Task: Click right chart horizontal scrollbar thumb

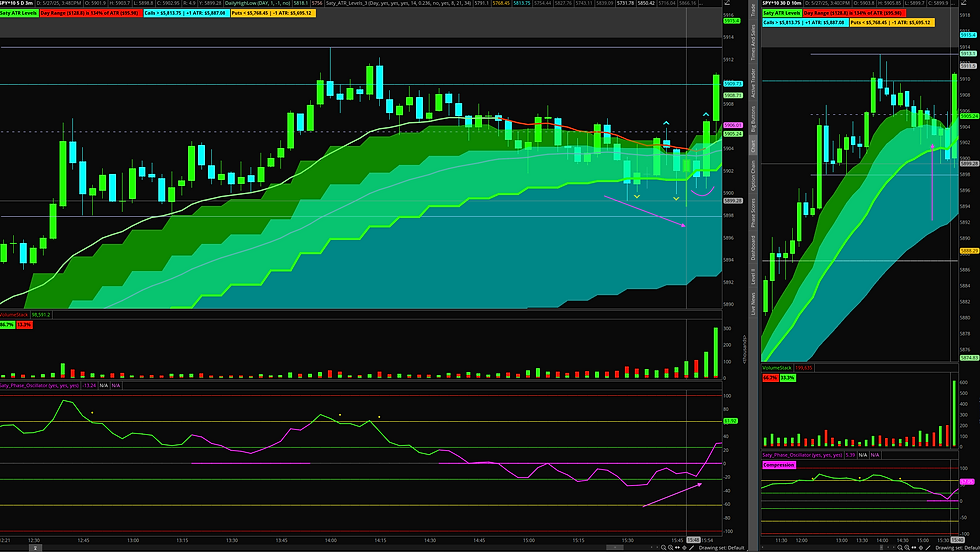Action: pyautogui.click(x=881, y=548)
